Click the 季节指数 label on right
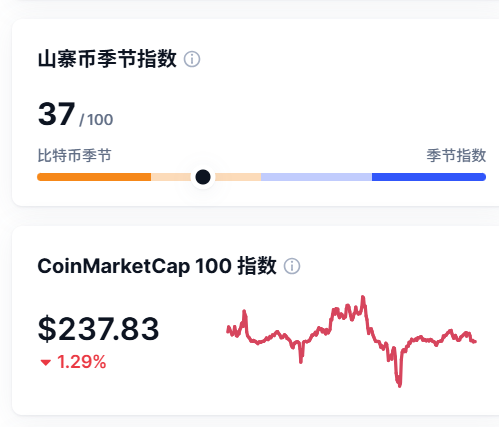 coord(456,156)
